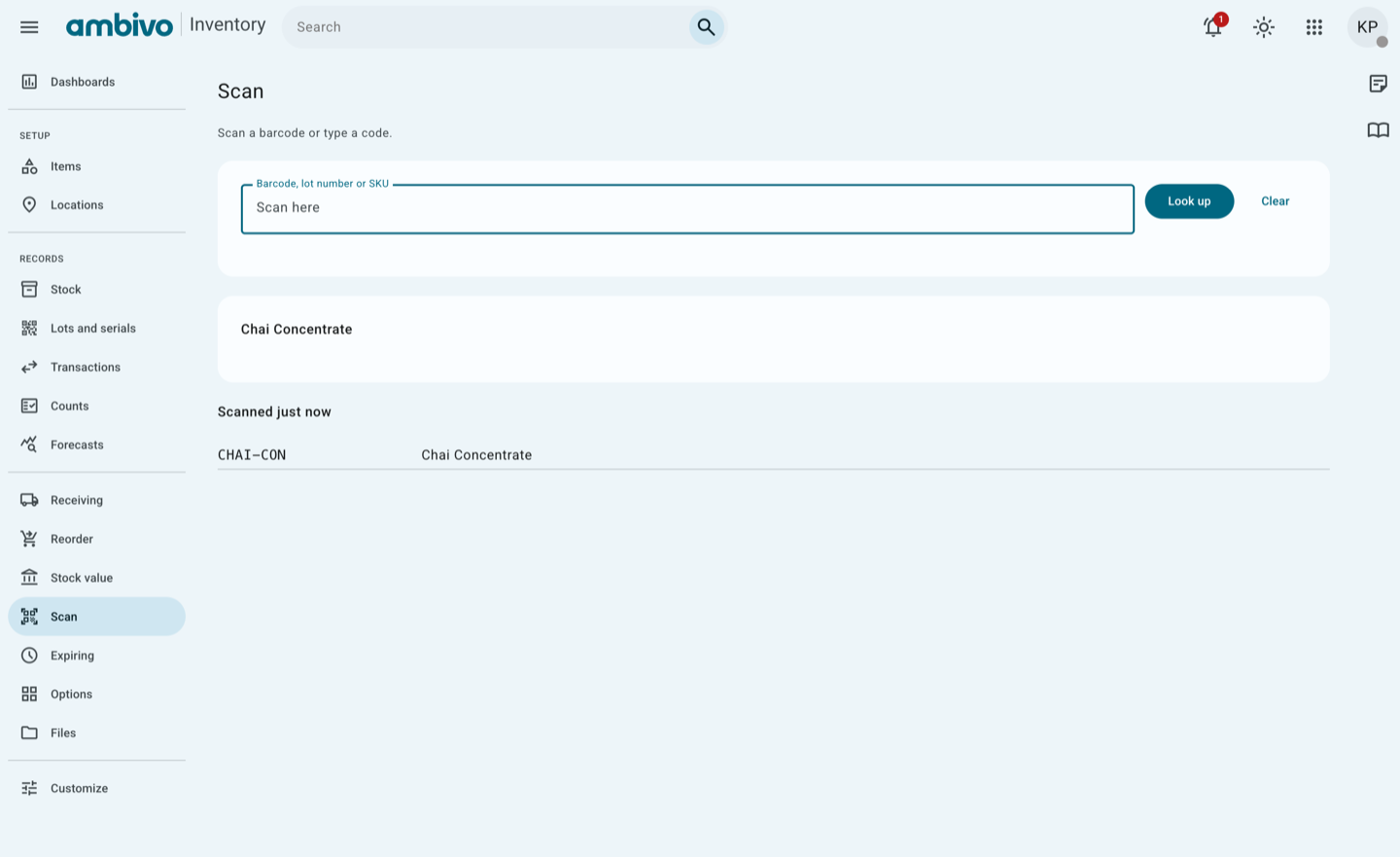Click the Dashboards icon in sidebar
Screen dimensions: 1400x857
[x=29, y=82]
